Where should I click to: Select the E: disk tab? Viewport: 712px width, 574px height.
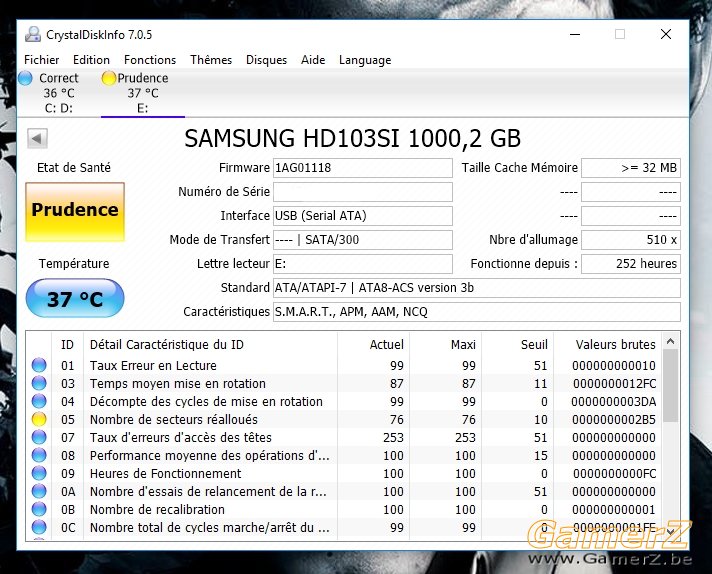143,93
